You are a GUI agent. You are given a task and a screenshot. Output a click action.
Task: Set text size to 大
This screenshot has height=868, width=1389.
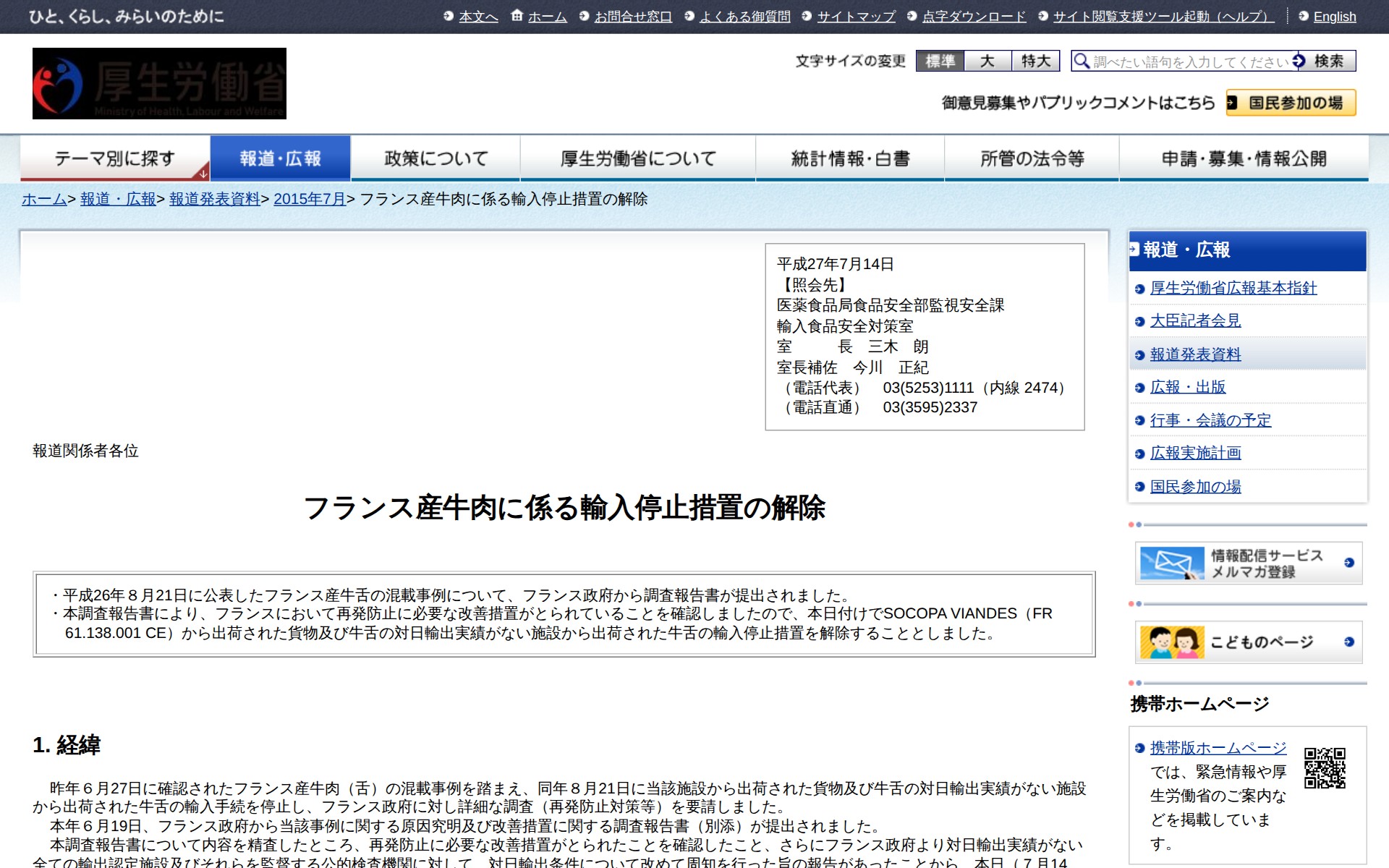tap(987, 61)
